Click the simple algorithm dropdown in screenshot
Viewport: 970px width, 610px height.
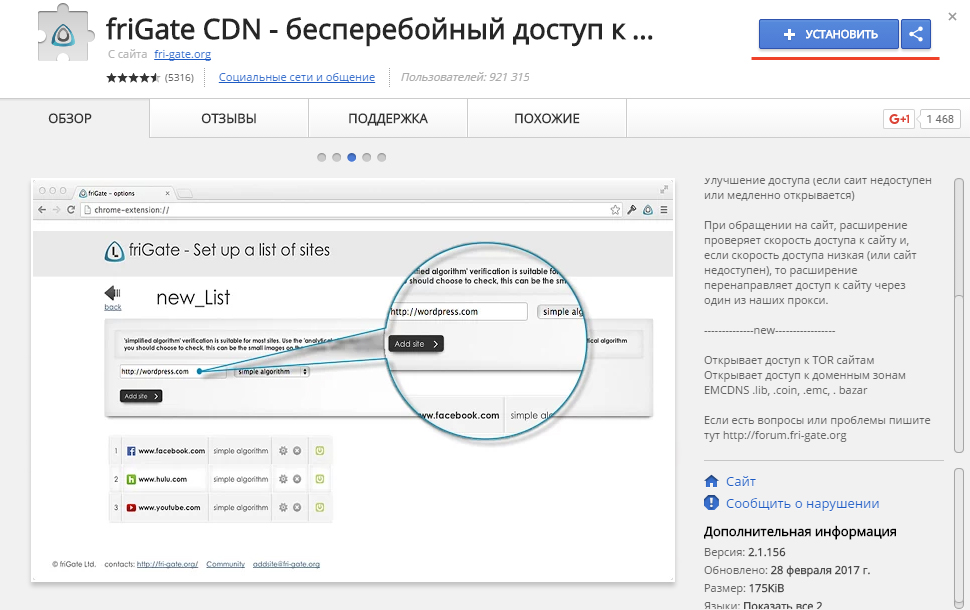[x=272, y=371]
